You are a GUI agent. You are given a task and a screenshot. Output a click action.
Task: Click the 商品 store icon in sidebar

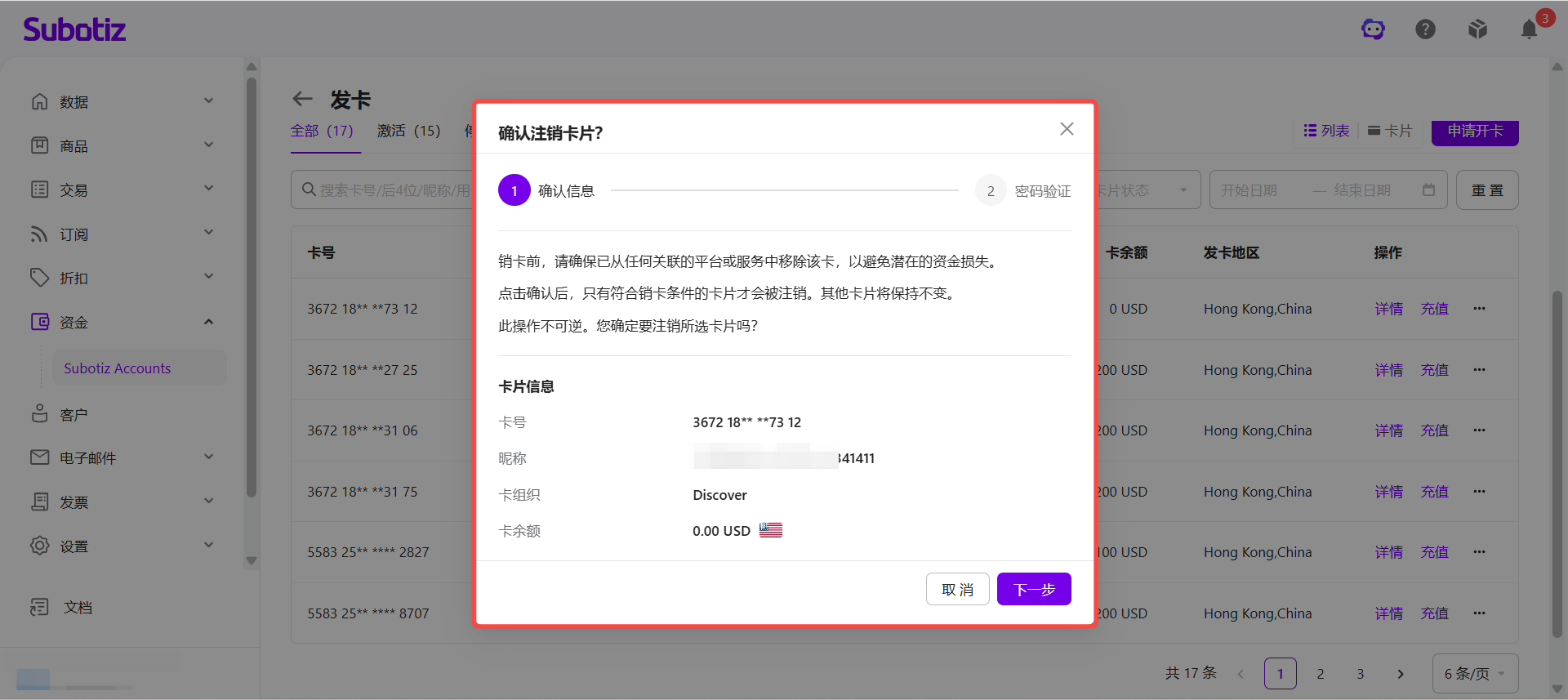pyautogui.click(x=39, y=145)
